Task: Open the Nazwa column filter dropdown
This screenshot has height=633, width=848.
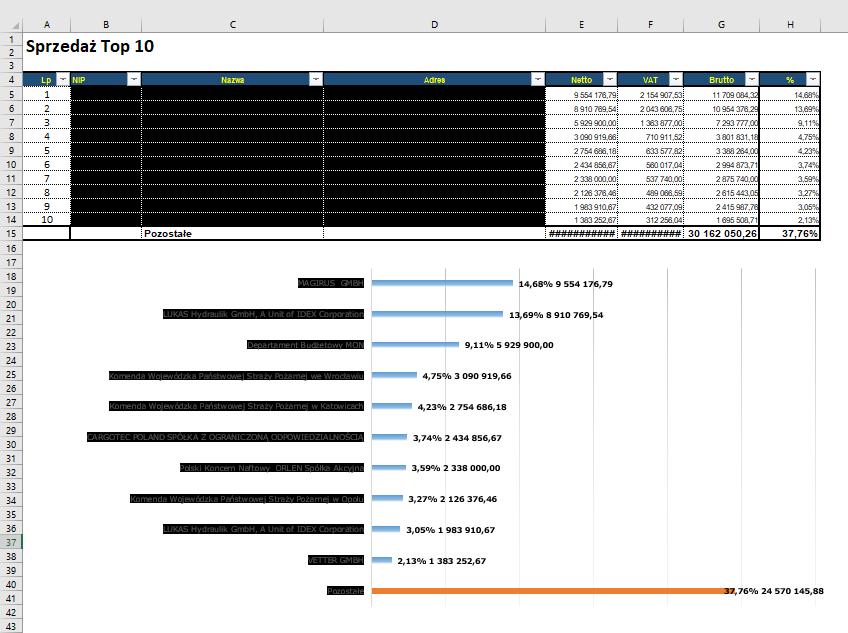Action: click(x=316, y=80)
